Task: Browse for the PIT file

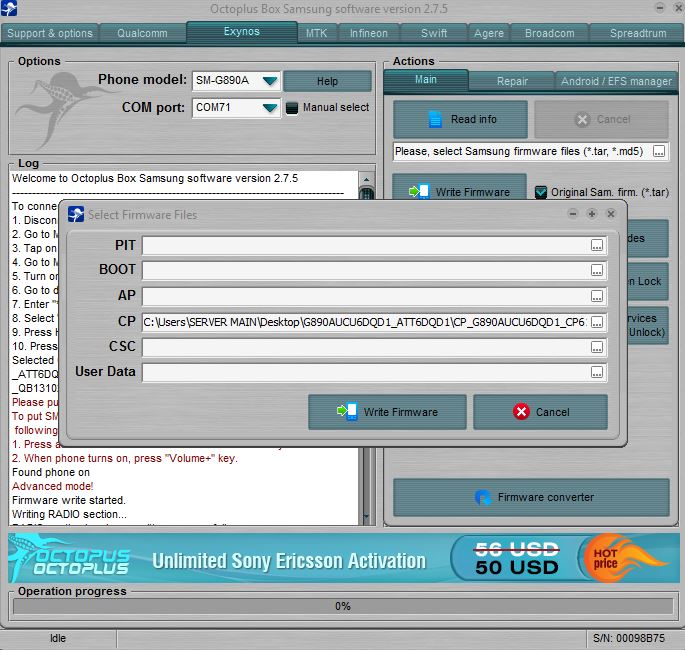Action: (597, 245)
